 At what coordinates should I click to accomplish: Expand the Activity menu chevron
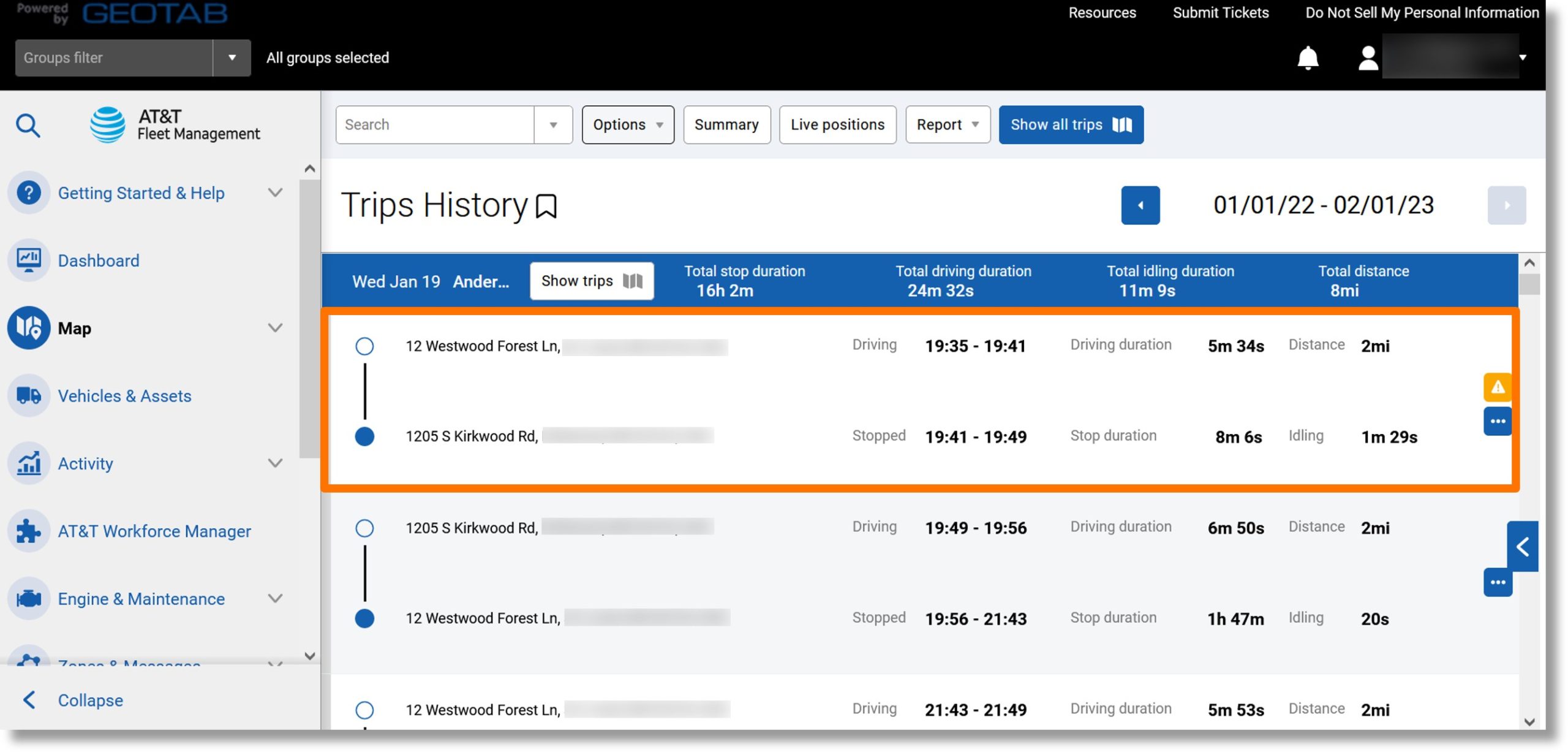point(276,463)
